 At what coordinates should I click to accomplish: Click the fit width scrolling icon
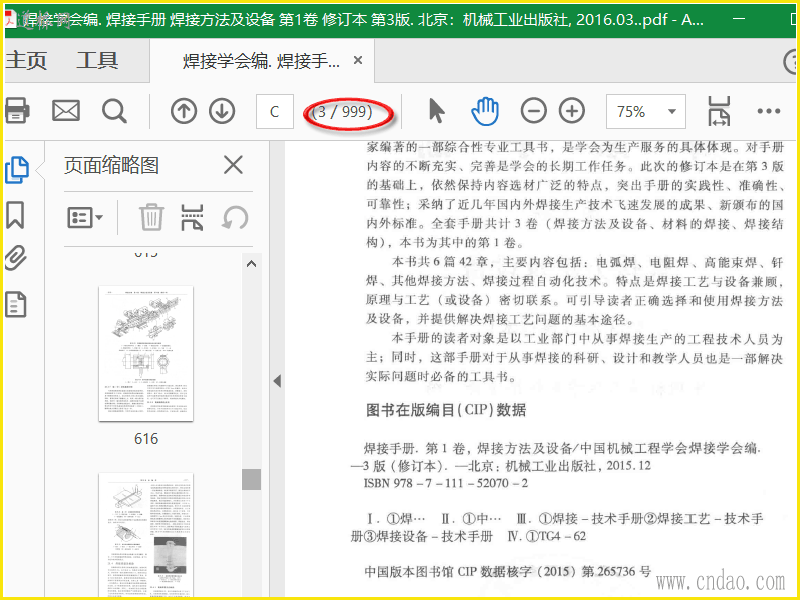pyautogui.click(x=719, y=111)
